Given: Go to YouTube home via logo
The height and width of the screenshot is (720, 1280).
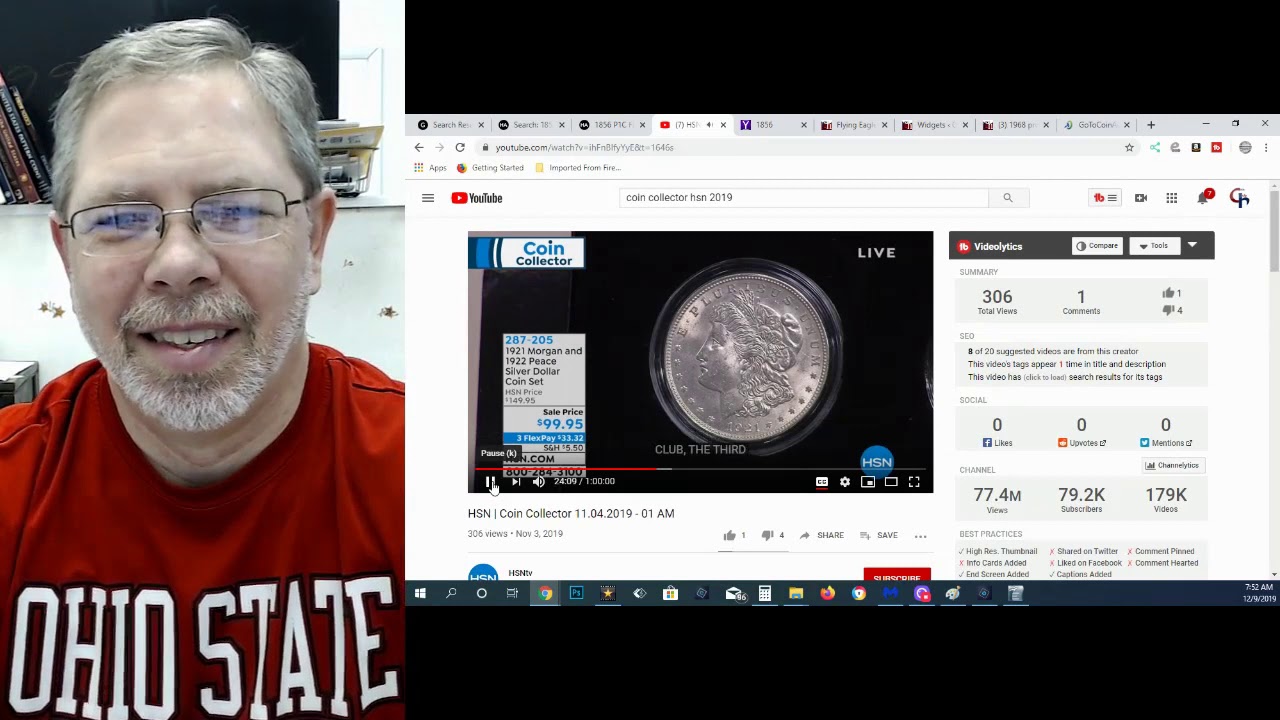Looking at the screenshot, I should pos(477,198).
